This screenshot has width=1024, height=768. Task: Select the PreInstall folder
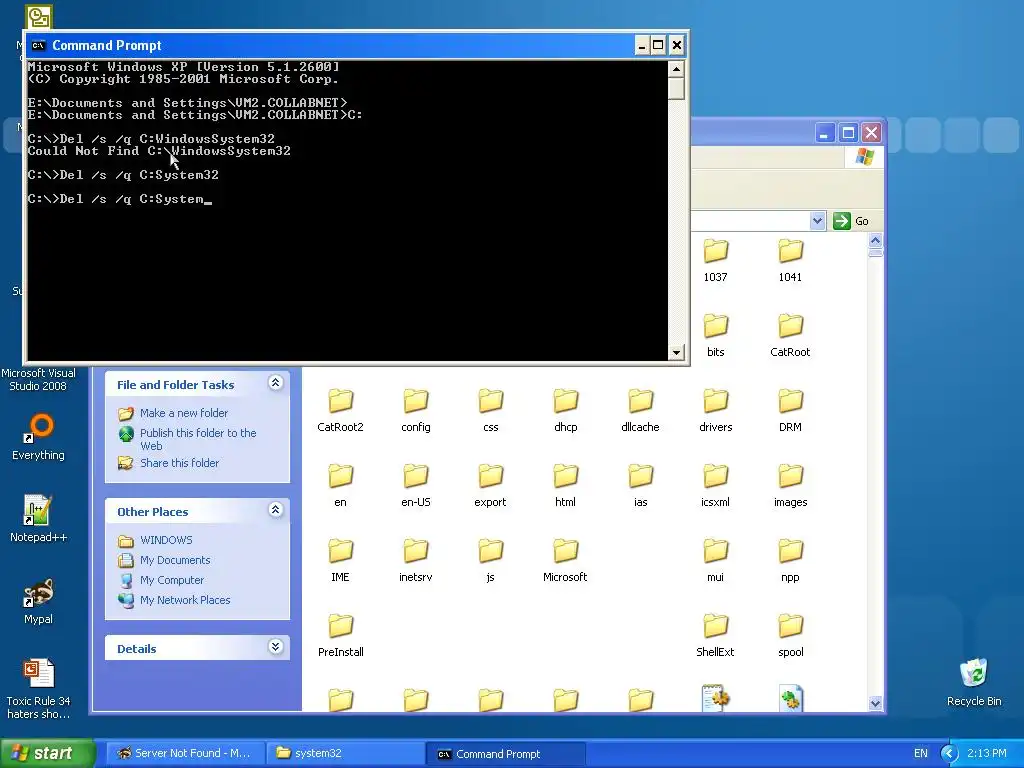click(x=340, y=636)
